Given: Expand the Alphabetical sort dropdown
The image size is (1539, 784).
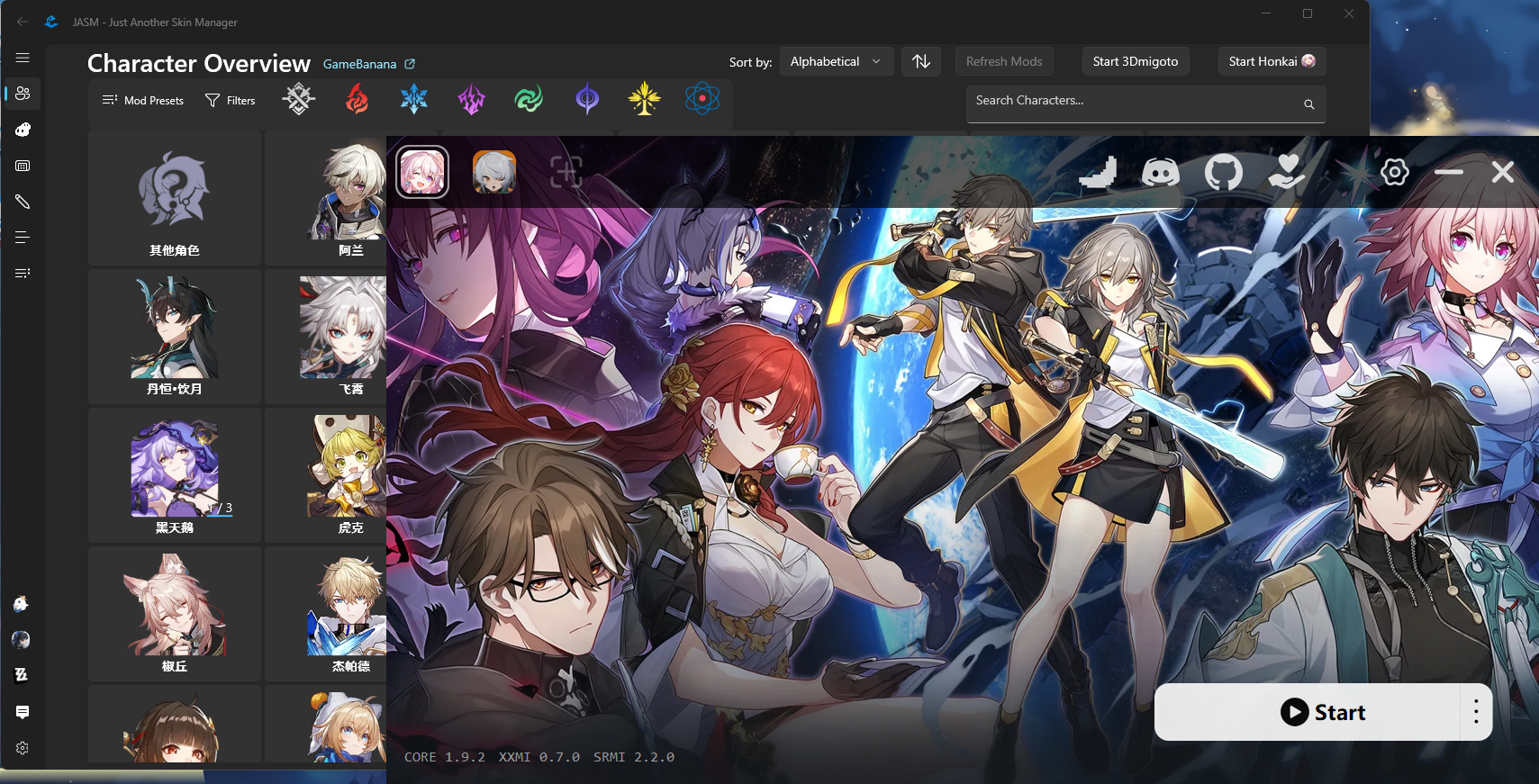Looking at the screenshot, I should pyautogui.click(x=837, y=61).
